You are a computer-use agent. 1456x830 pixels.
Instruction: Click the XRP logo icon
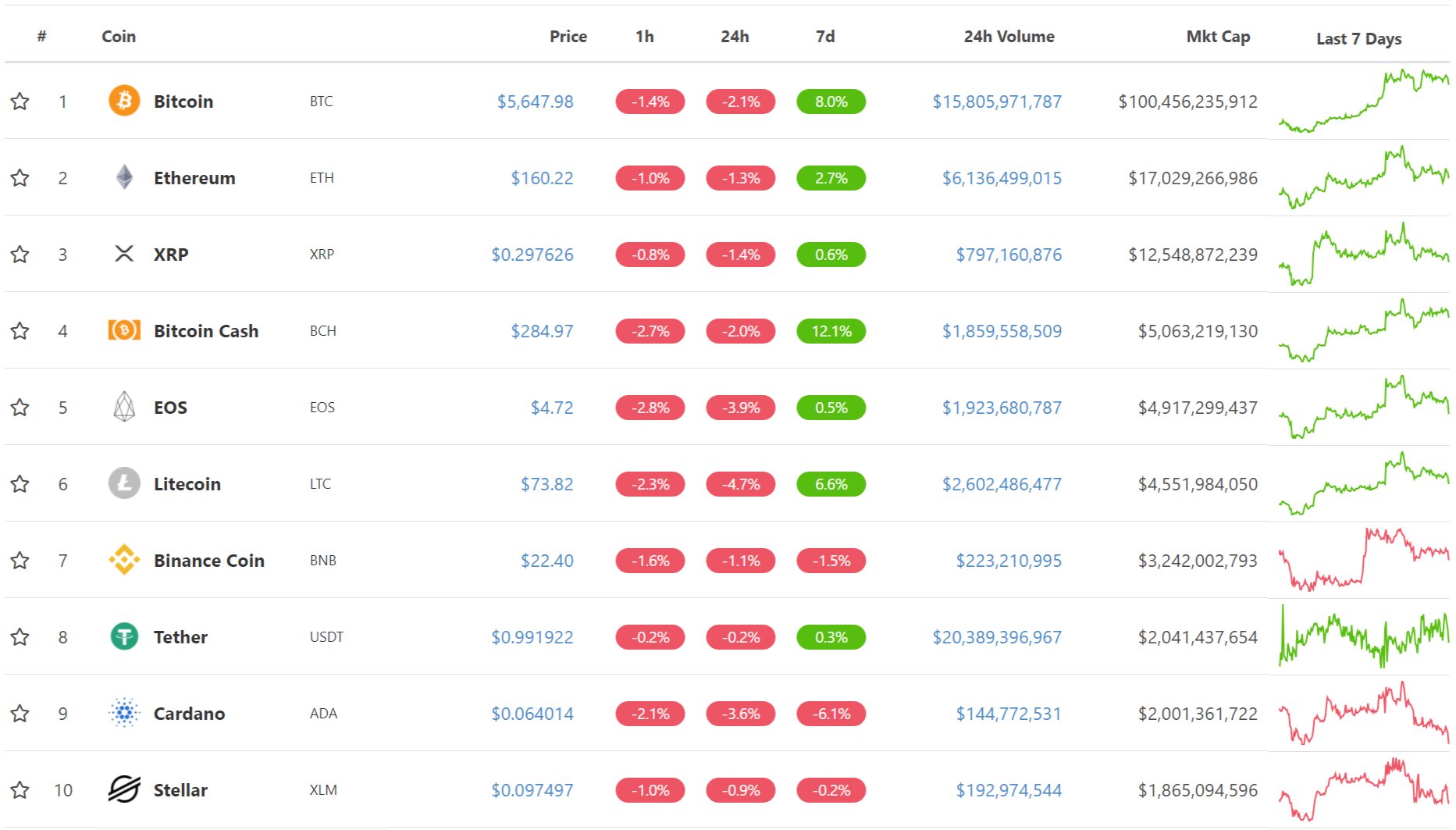tap(124, 254)
